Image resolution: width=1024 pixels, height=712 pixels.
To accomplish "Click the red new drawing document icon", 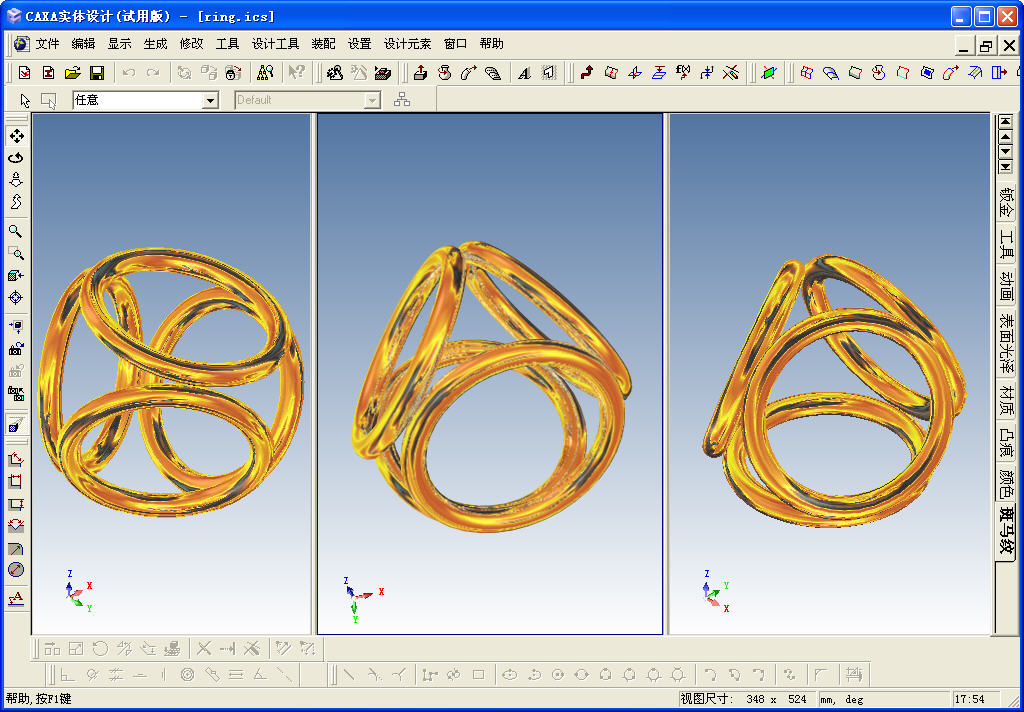I will pyautogui.click(x=48, y=73).
